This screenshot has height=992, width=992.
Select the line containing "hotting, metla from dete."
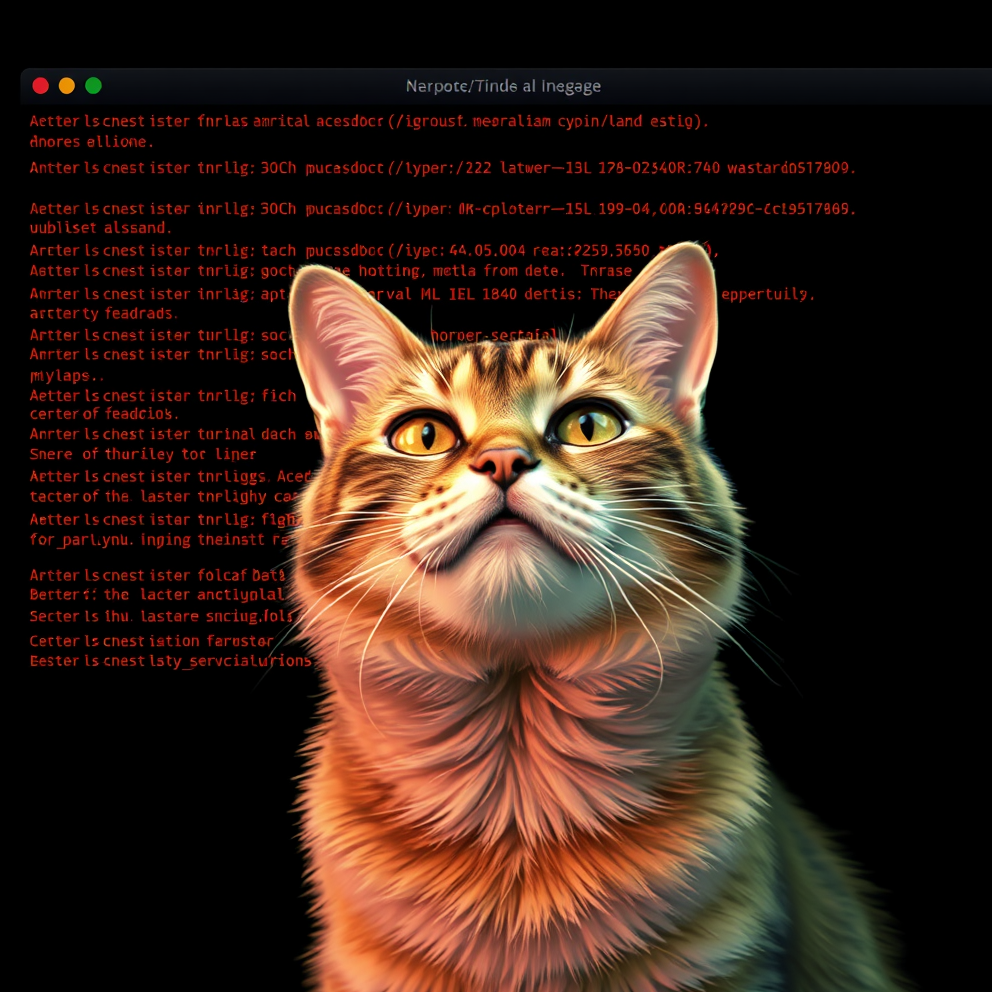[x=331, y=271]
